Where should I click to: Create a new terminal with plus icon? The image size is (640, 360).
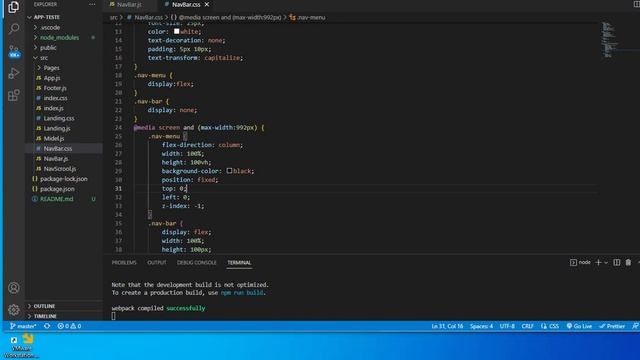(598, 262)
